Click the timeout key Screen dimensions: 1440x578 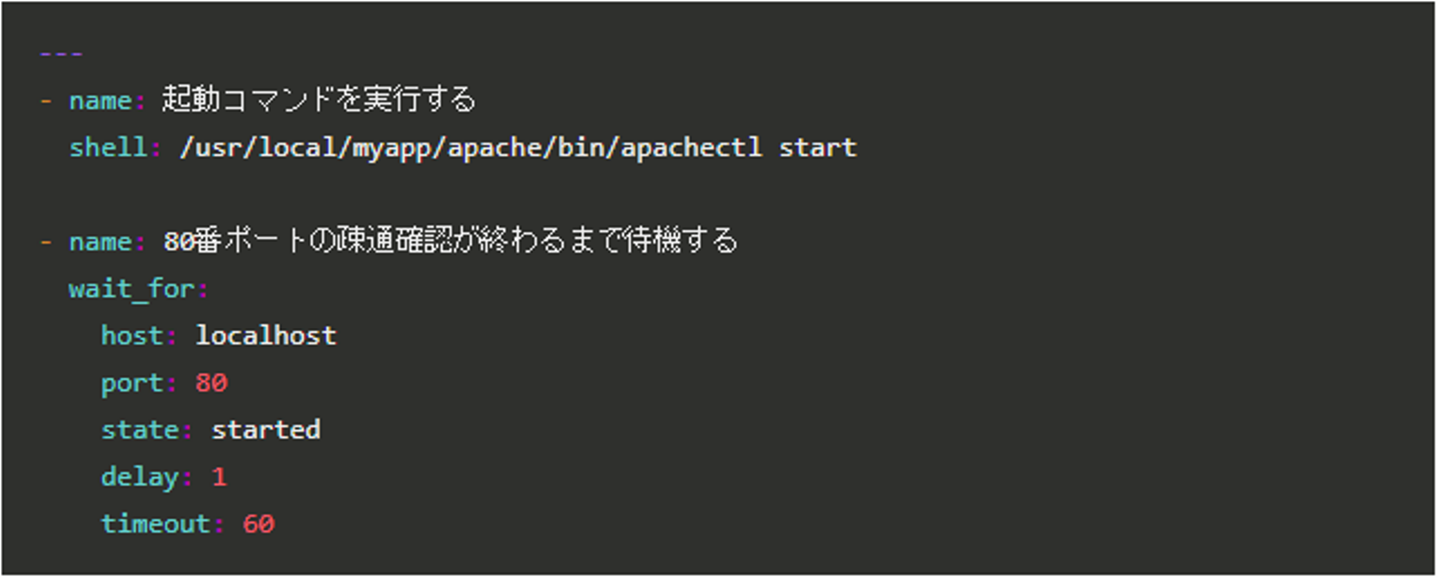156,524
